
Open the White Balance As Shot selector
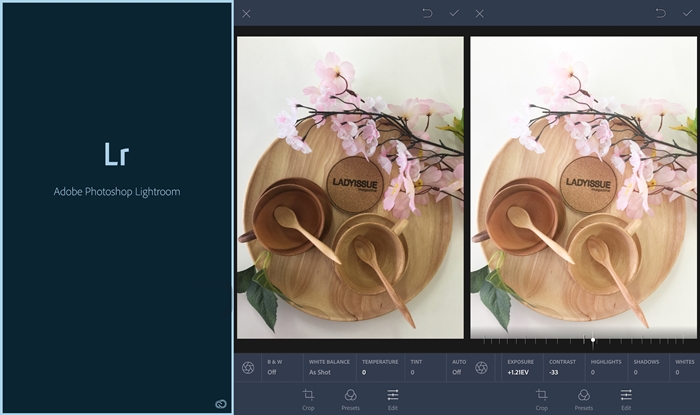327,367
